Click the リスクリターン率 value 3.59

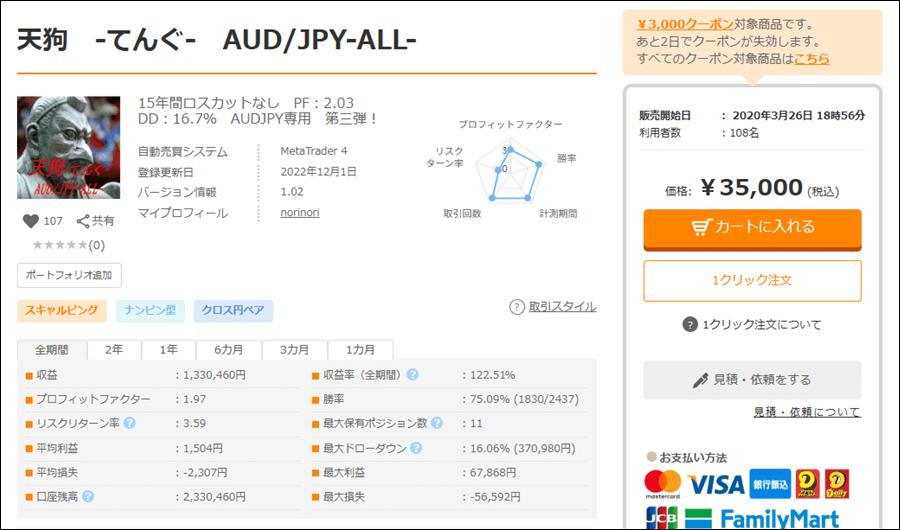point(195,423)
